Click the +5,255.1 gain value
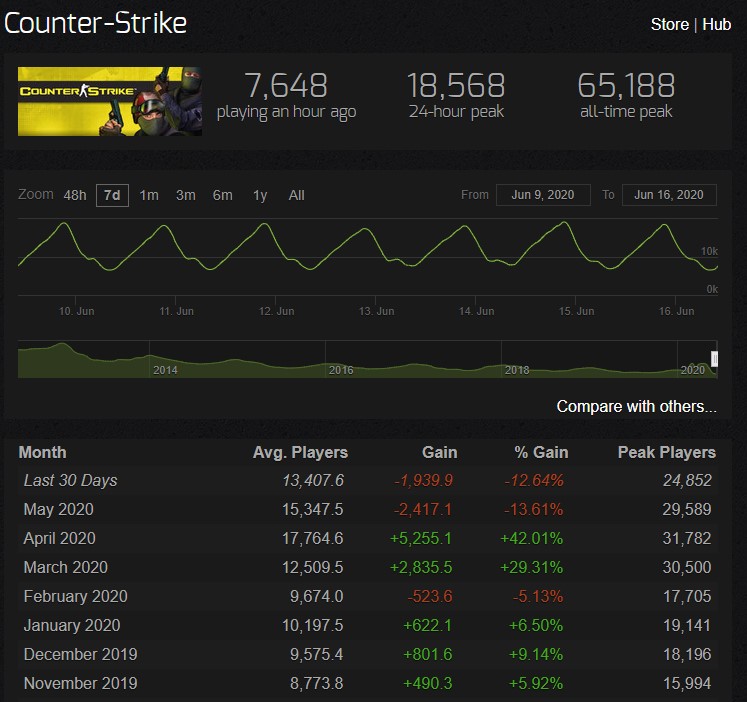Screen dimensions: 747x702 click(x=421, y=539)
